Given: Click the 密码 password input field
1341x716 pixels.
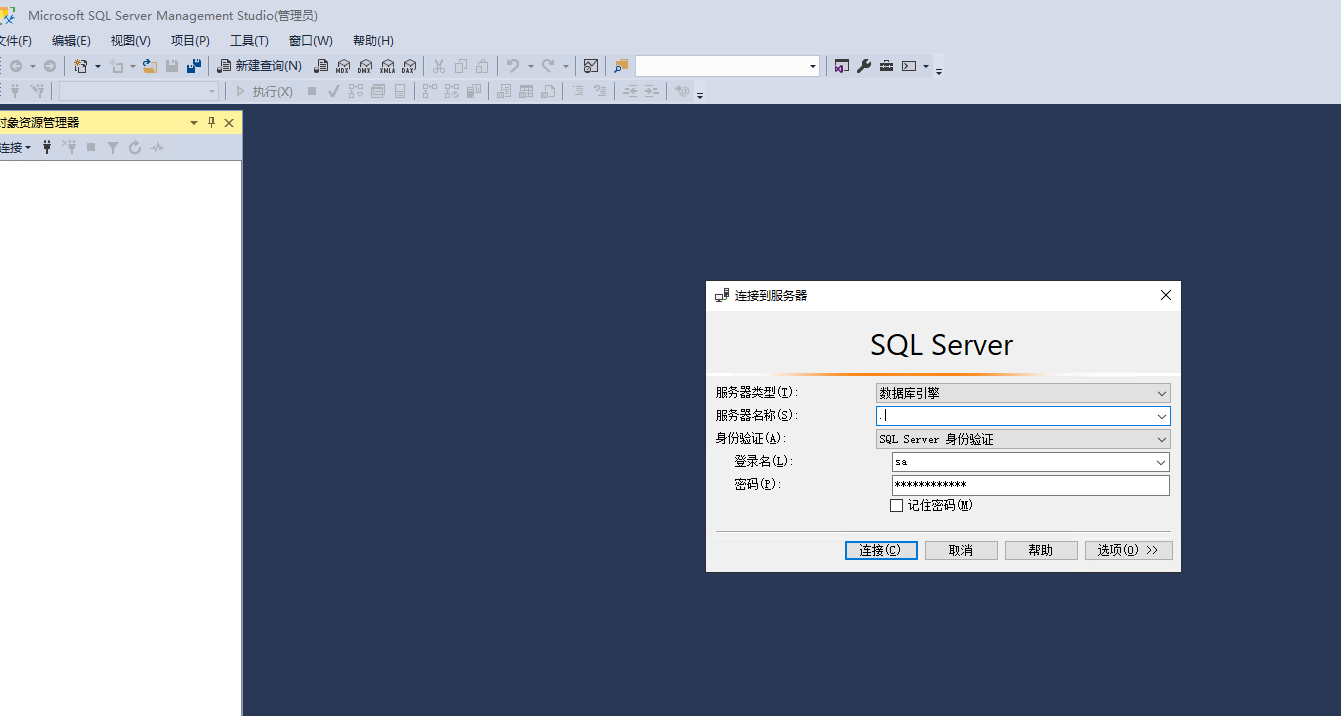Looking at the screenshot, I should click(1030, 485).
